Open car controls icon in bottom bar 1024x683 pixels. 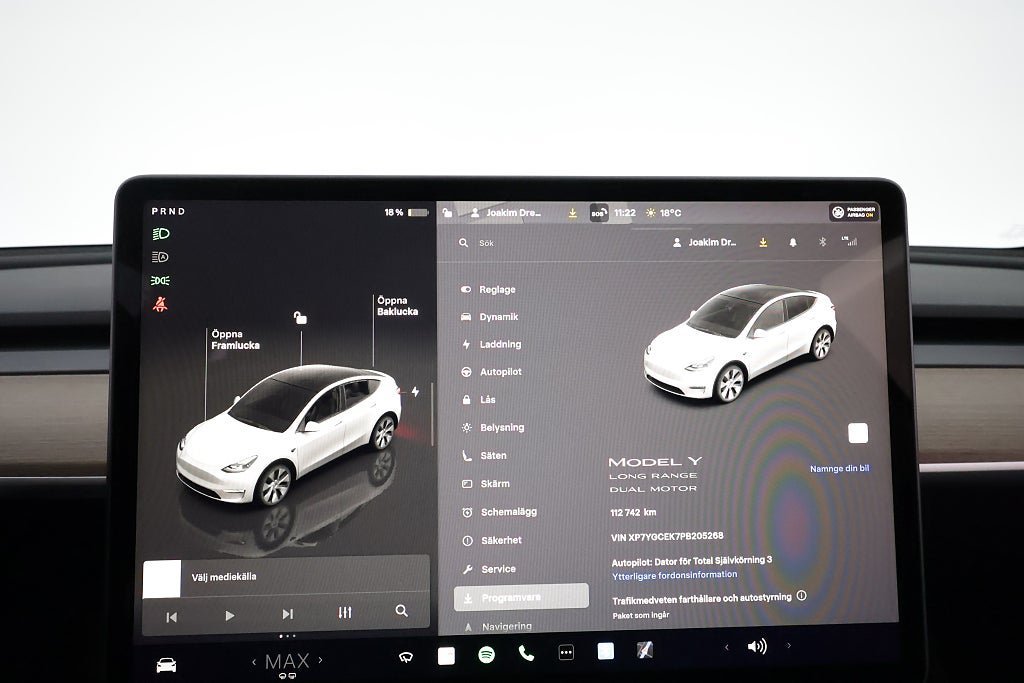click(x=167, y=665)
